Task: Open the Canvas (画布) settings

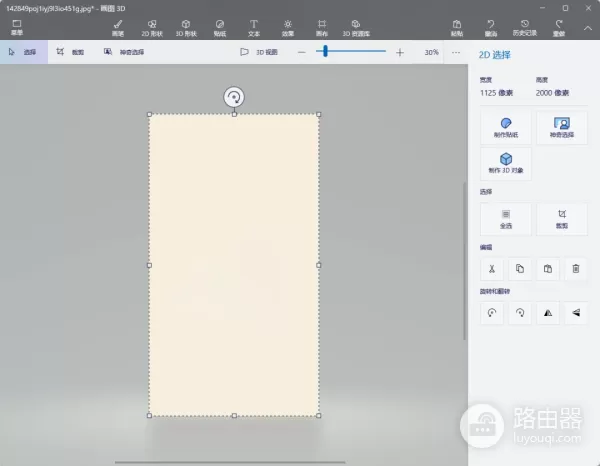Action: pos(322,27)
